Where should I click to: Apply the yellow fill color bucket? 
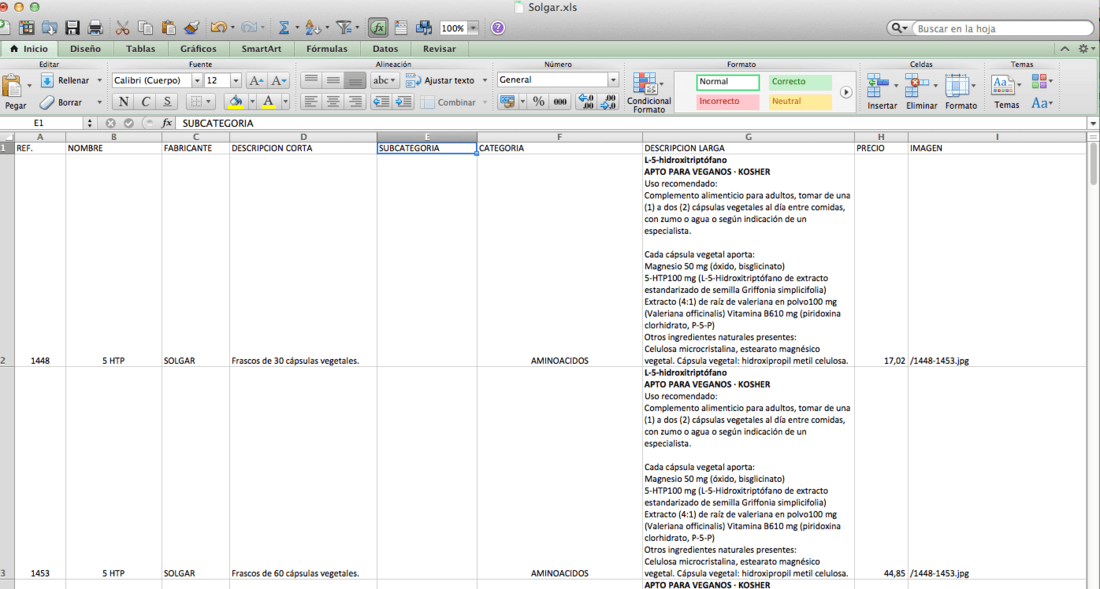[x=236, y=102]
